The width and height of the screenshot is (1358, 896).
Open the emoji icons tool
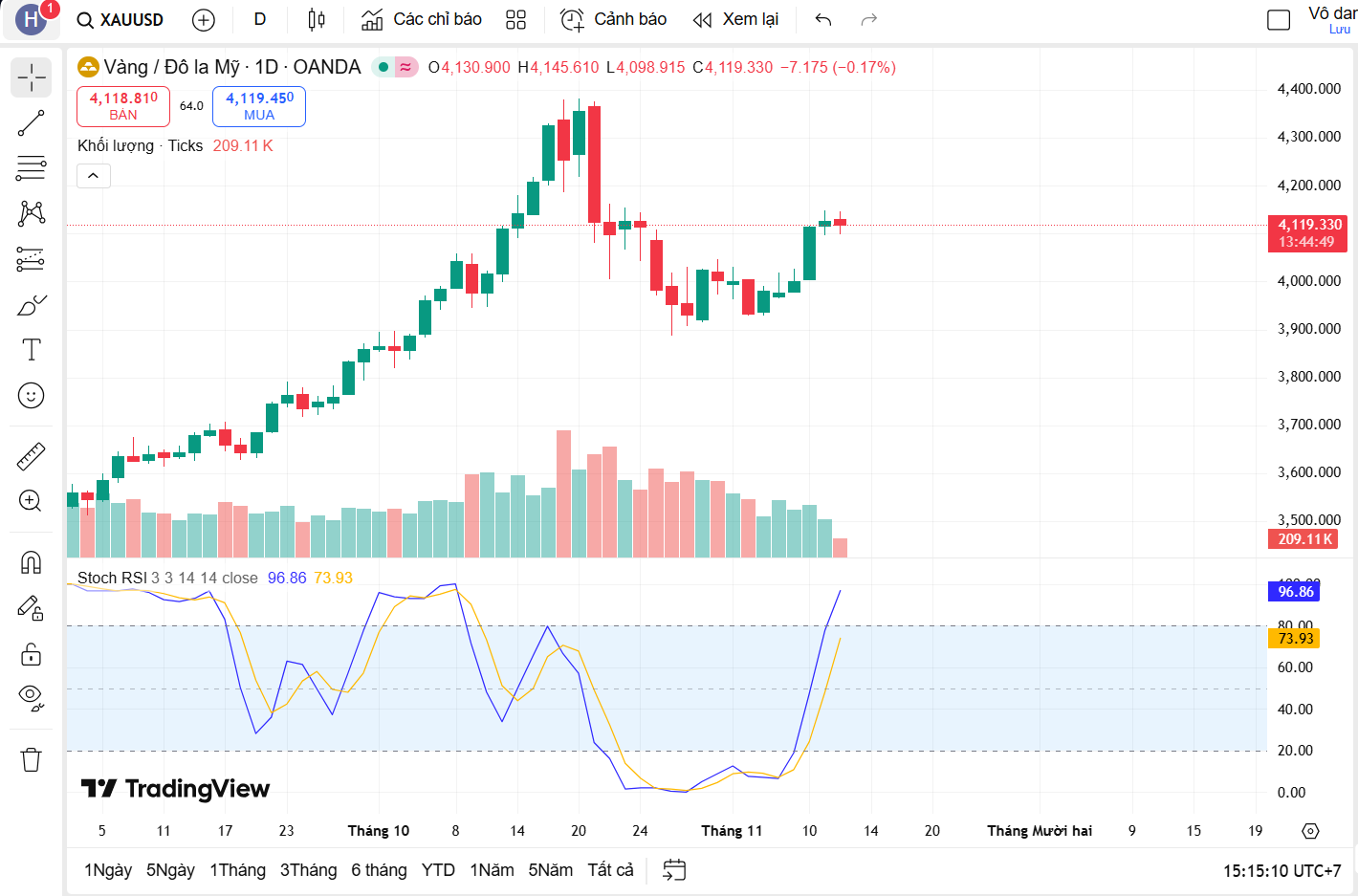[x=31, y=396]
